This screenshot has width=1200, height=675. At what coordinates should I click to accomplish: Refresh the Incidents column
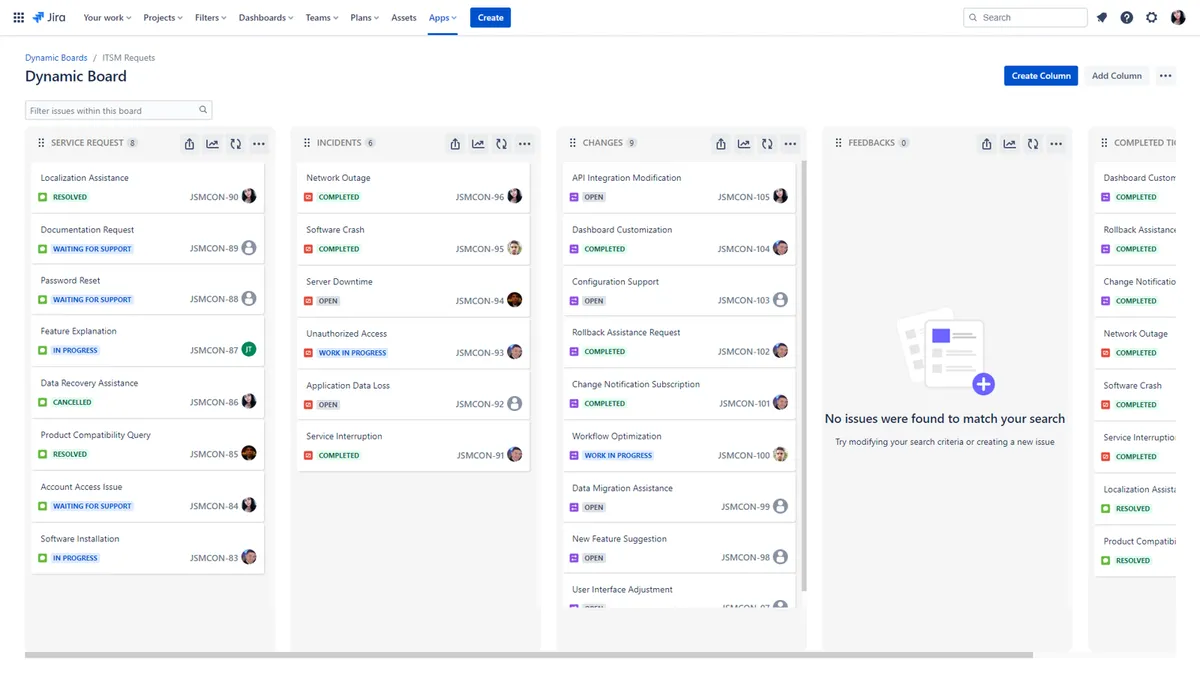(501, 144)
